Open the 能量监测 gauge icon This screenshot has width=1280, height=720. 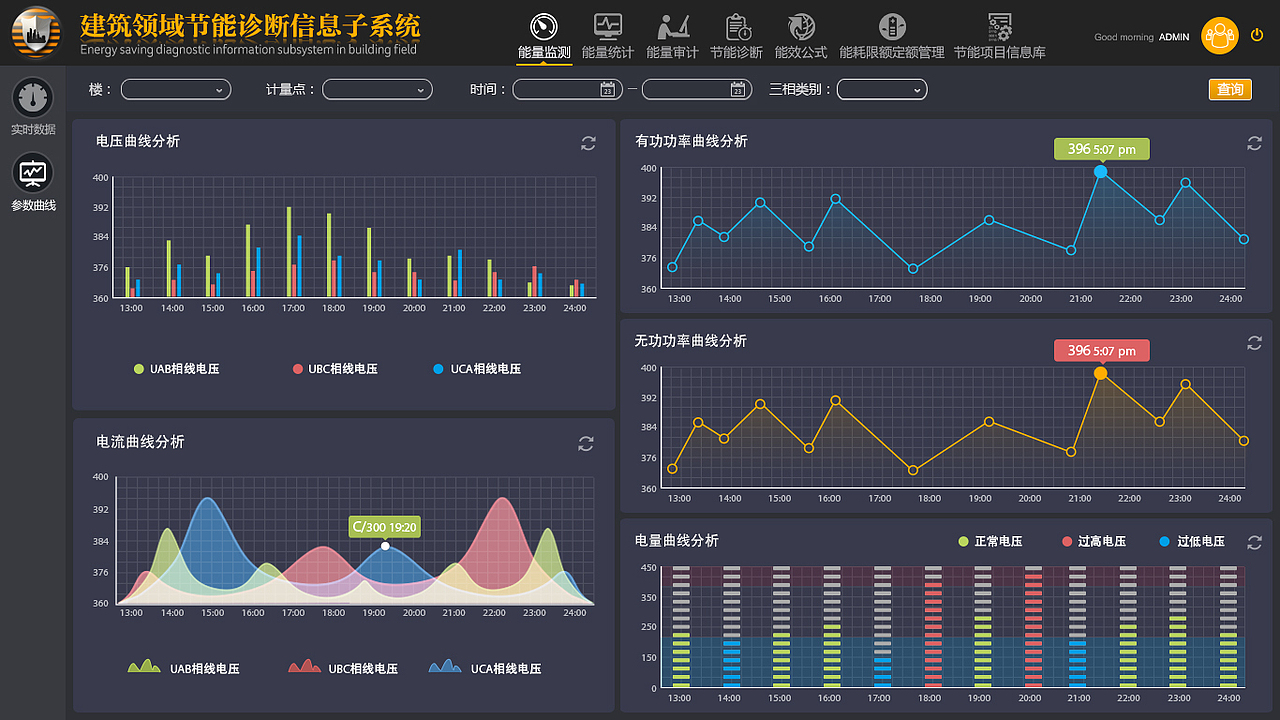click(544, 27)
